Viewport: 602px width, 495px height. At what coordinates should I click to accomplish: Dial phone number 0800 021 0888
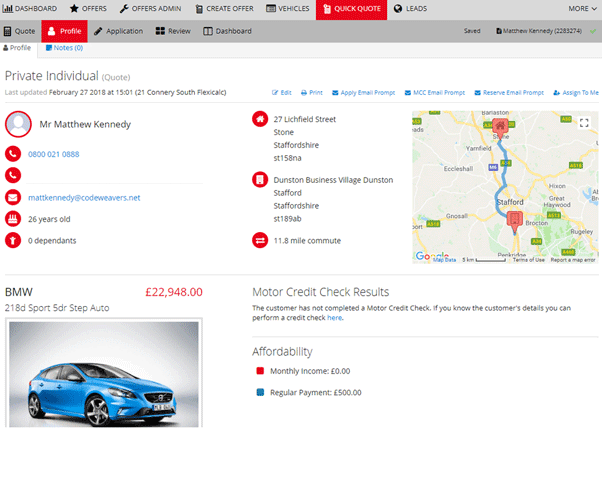click(x=54, y=154)
